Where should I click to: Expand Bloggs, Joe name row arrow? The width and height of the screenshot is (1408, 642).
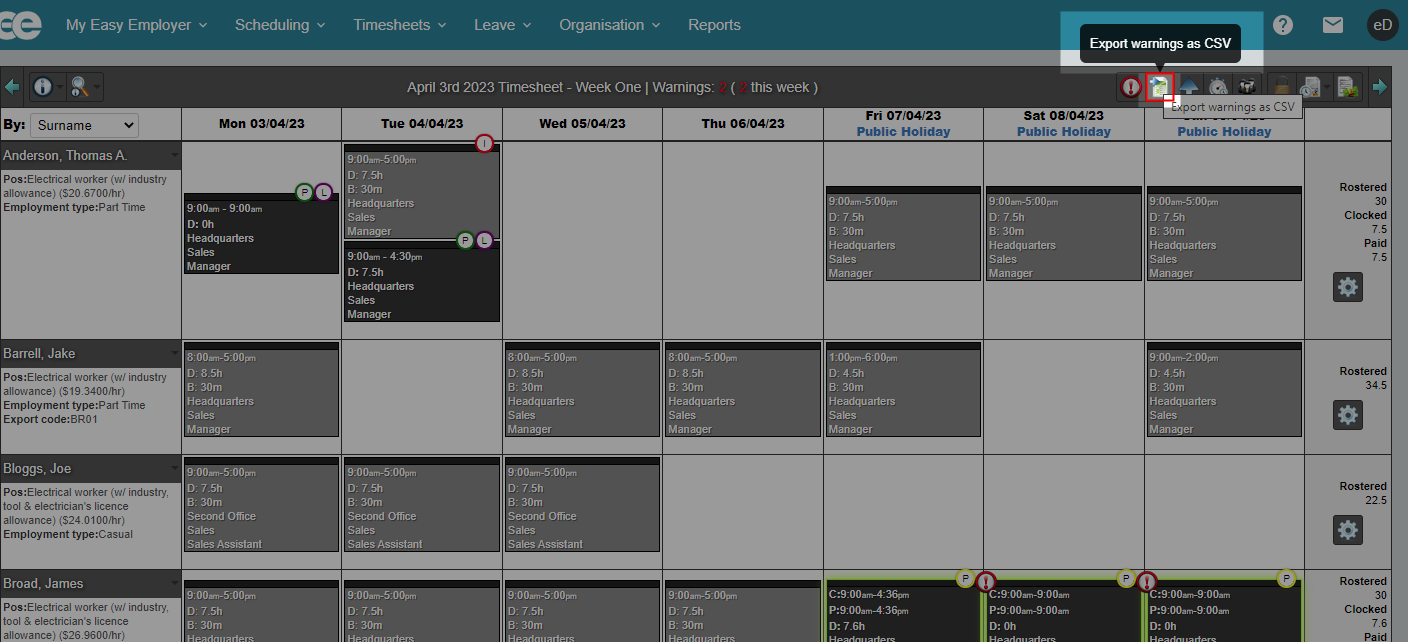click(174, 469)
